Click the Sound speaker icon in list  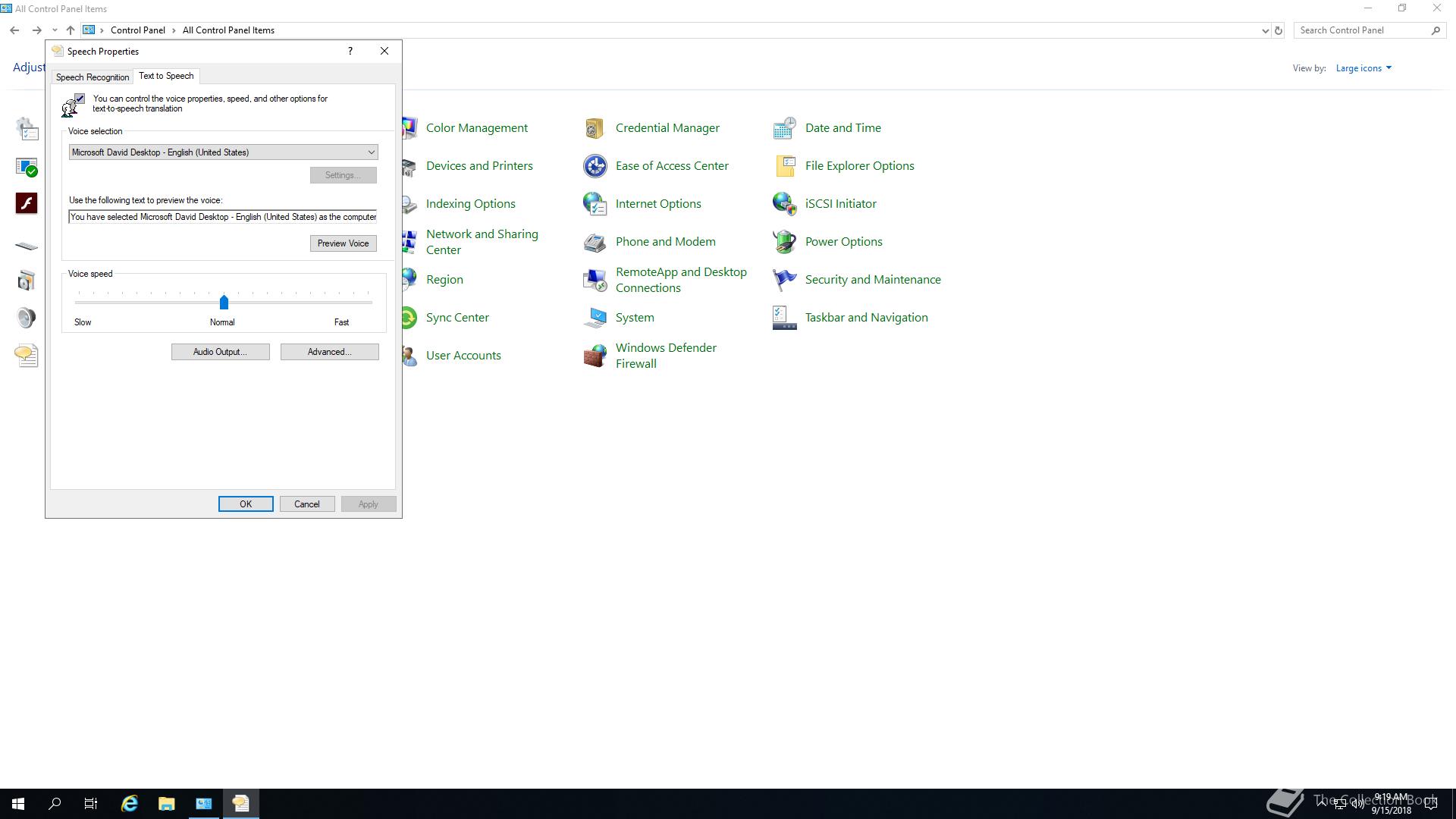point(27,317)
